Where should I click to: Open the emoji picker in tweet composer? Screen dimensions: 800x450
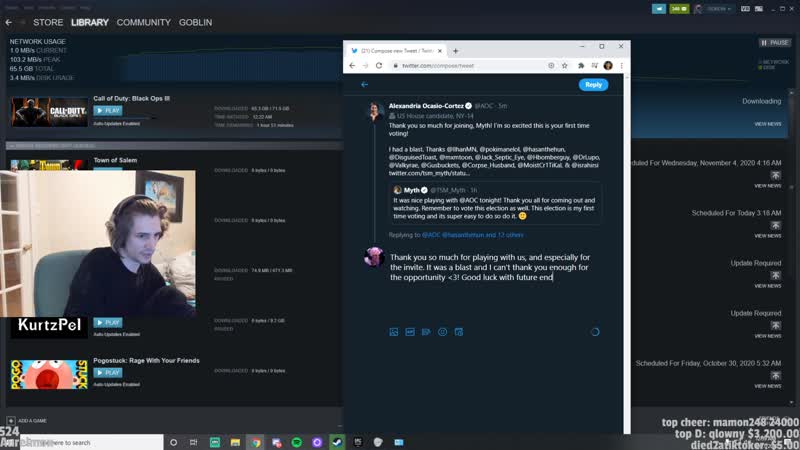(442, 332)
